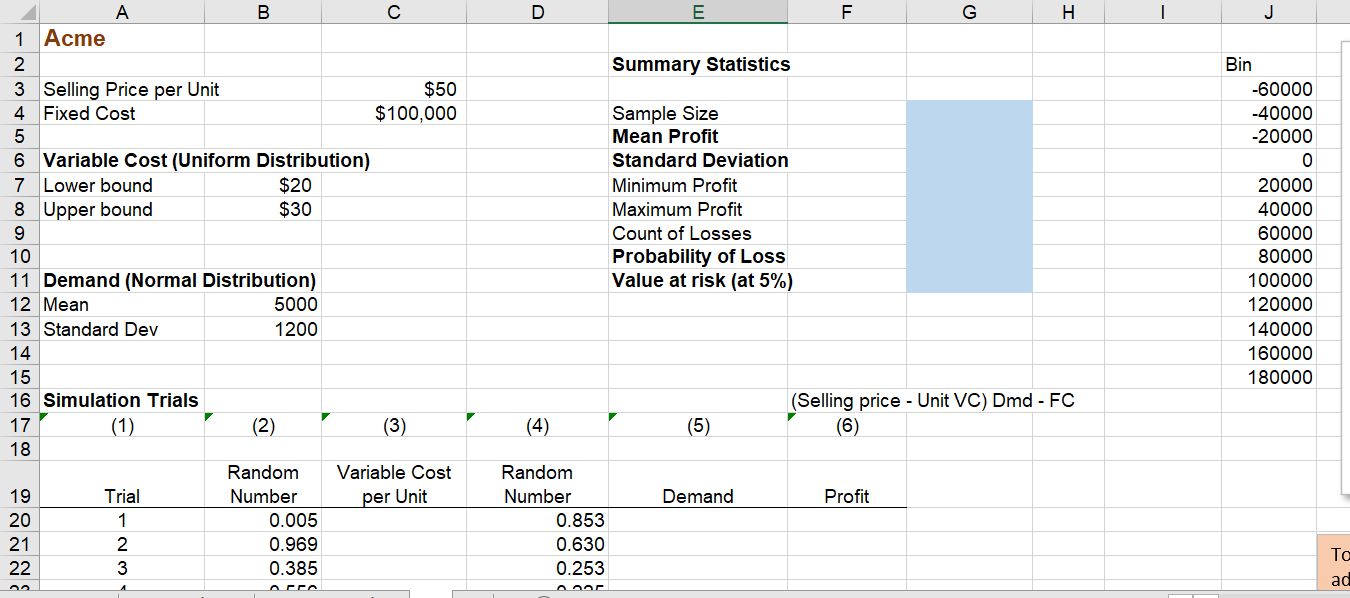Select blue cell next to Value at risk
Viewport: 1350px width, 598px height.
(969, 280)
